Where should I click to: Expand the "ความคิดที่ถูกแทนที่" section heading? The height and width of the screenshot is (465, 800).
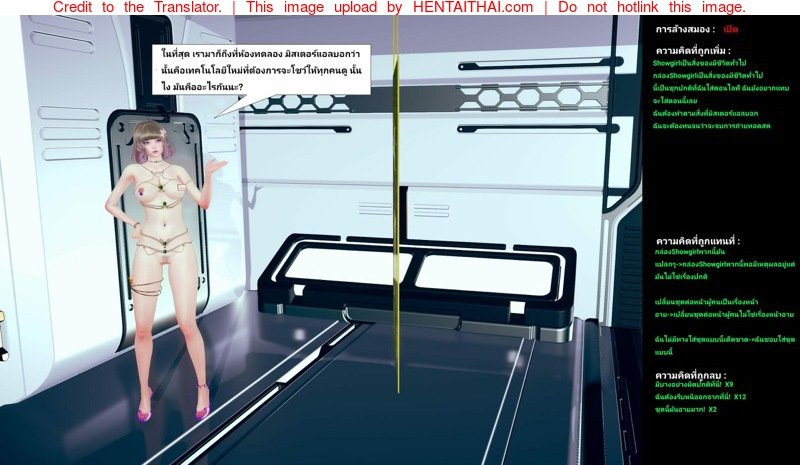click(x=697, y=241)
